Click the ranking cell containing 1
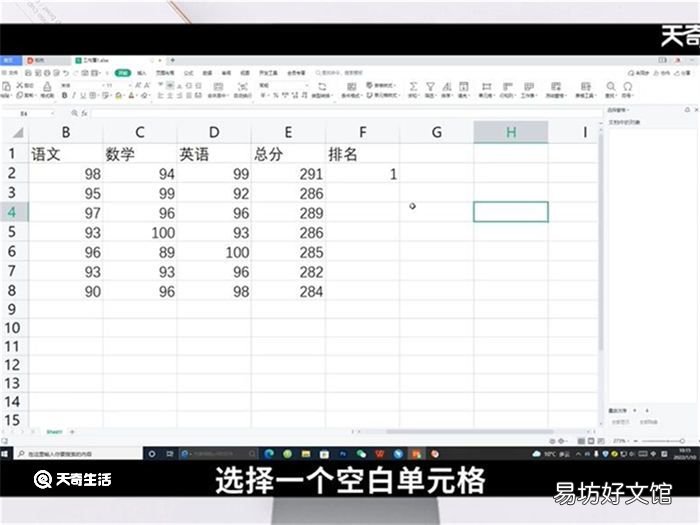Screen dimensions: 700x525 362,174
